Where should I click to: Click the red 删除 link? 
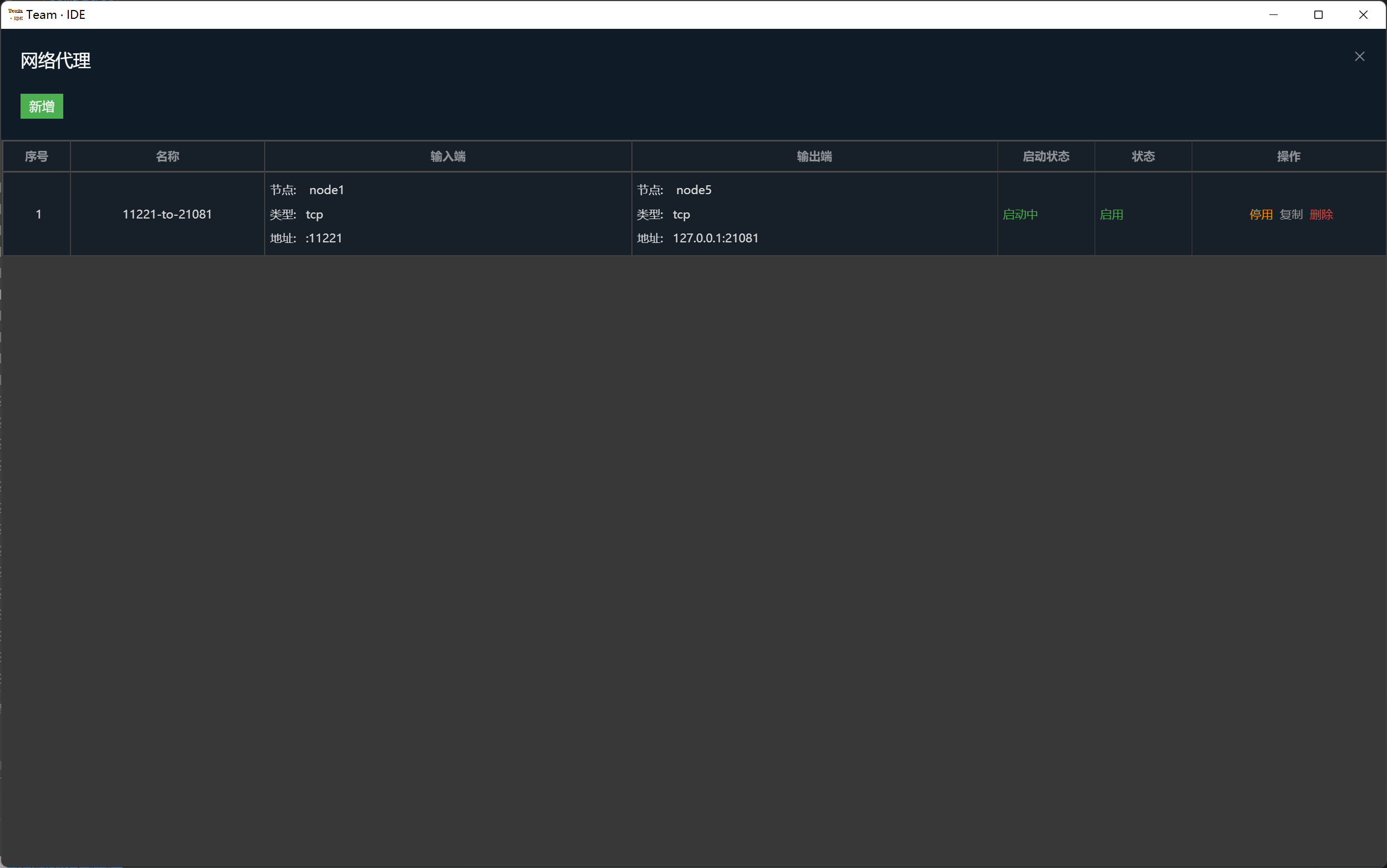tap(1321, 214)
